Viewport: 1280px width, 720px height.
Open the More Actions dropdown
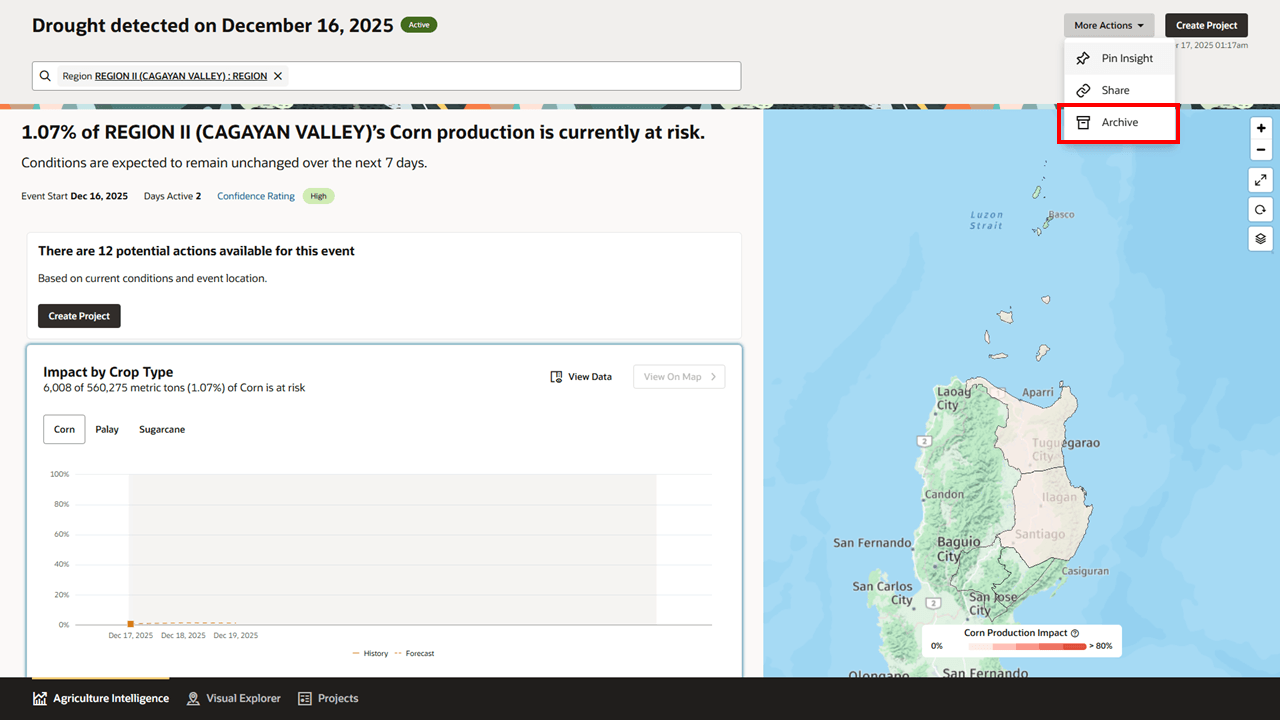point(1109,25)
